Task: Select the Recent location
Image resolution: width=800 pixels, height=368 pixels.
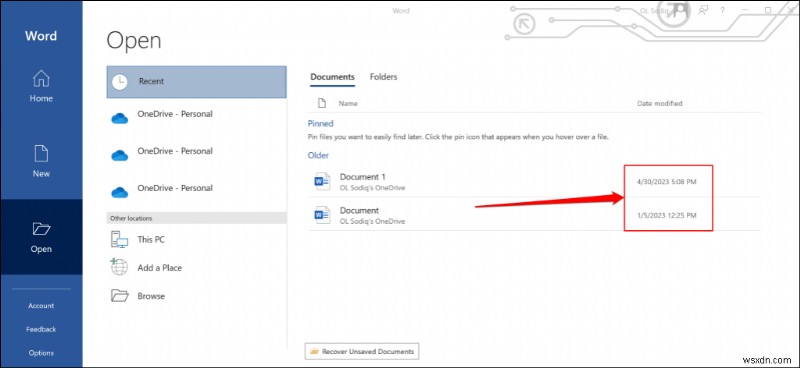Action: tap(196, 82)
